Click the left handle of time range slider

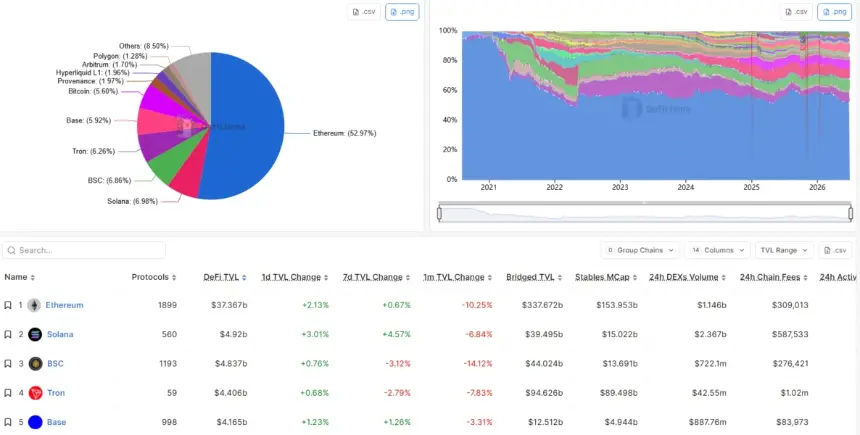(x=439, y=213)
